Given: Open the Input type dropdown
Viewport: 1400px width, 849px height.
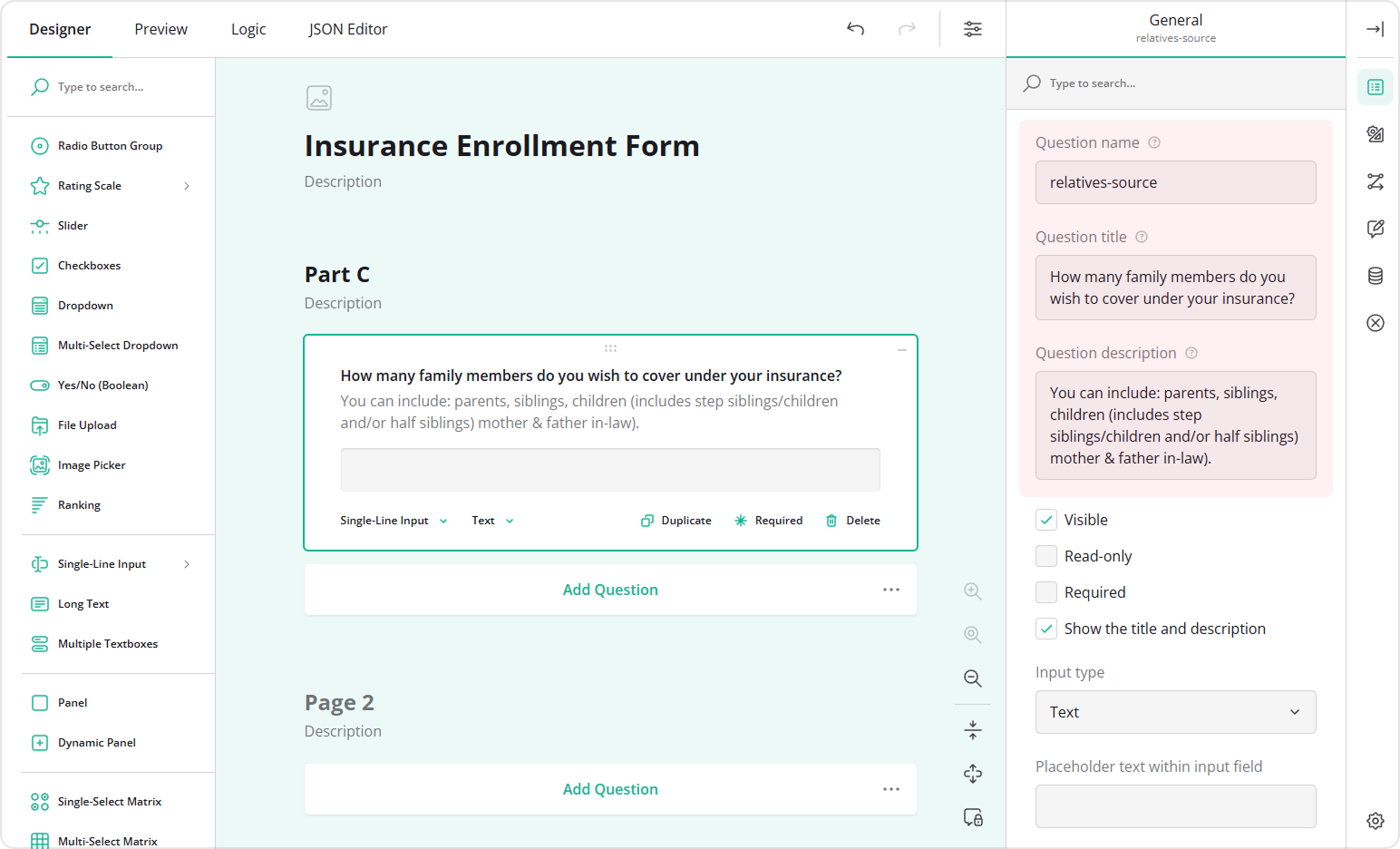Looking at the screenshot, I should click(x=1175, y=712).
